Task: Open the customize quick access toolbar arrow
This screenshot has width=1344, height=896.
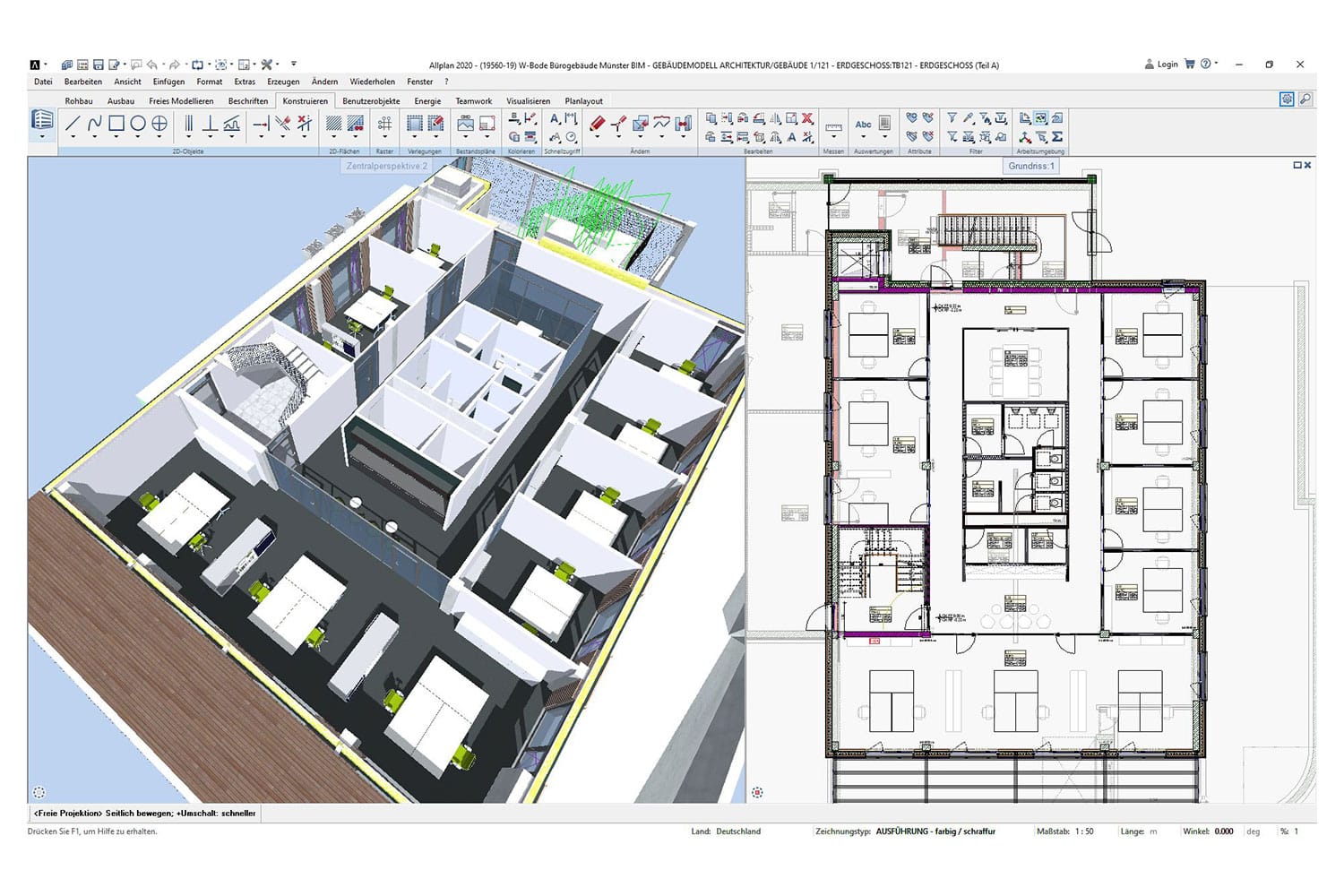Action: pyautogui.click(x=294, y=65)
